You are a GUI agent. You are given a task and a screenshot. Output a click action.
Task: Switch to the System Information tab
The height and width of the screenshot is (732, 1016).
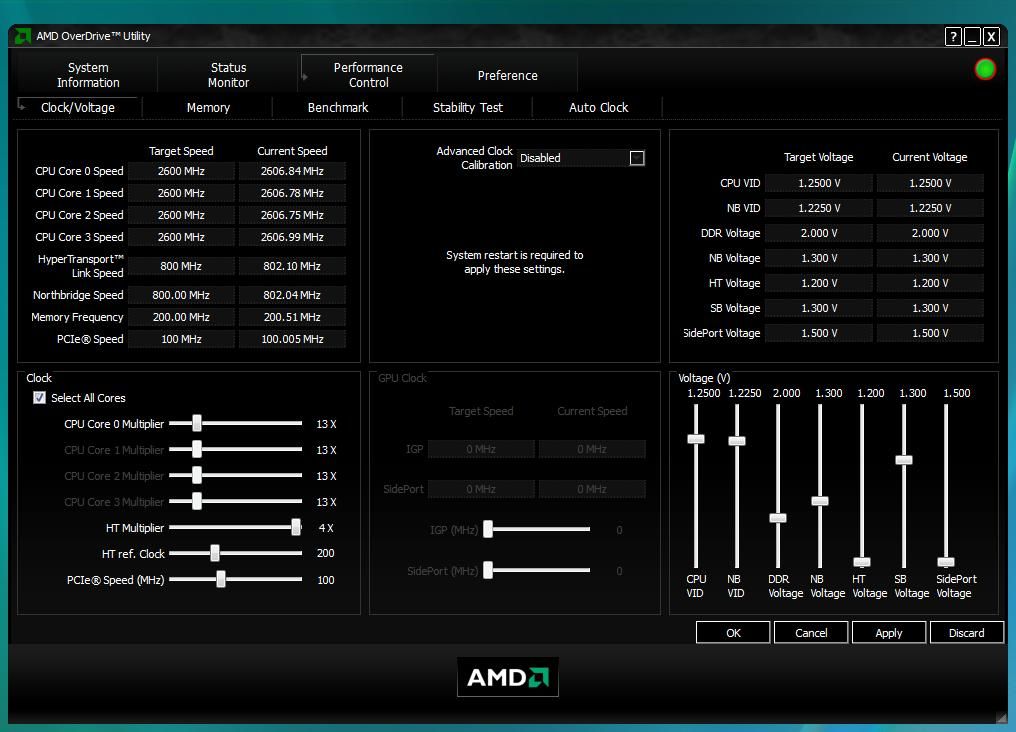click(x=88, y=75)
